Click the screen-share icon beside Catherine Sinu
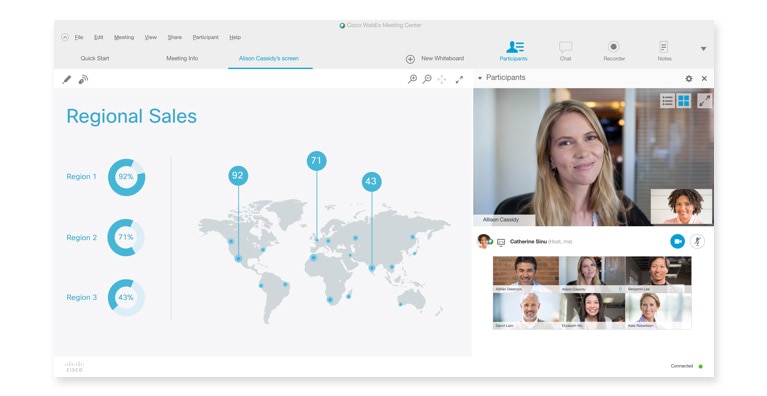Screen dimensions: 767x396 coord(501,242)
